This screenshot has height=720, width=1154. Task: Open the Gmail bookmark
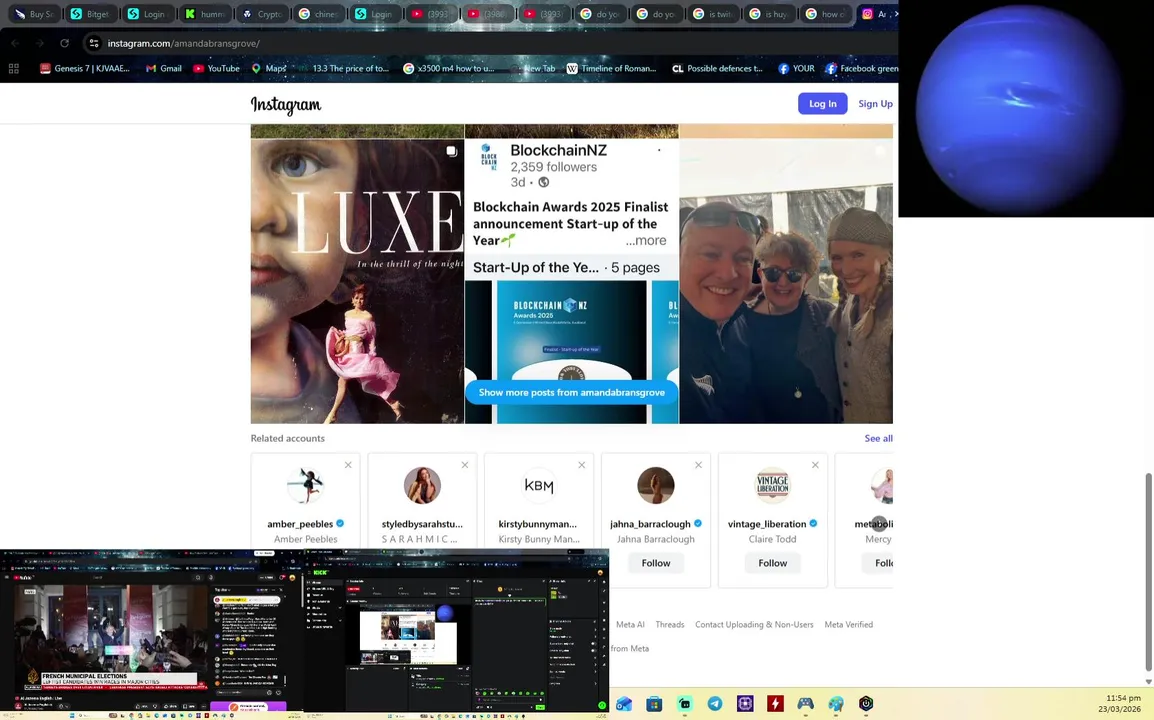pos(163,68)
